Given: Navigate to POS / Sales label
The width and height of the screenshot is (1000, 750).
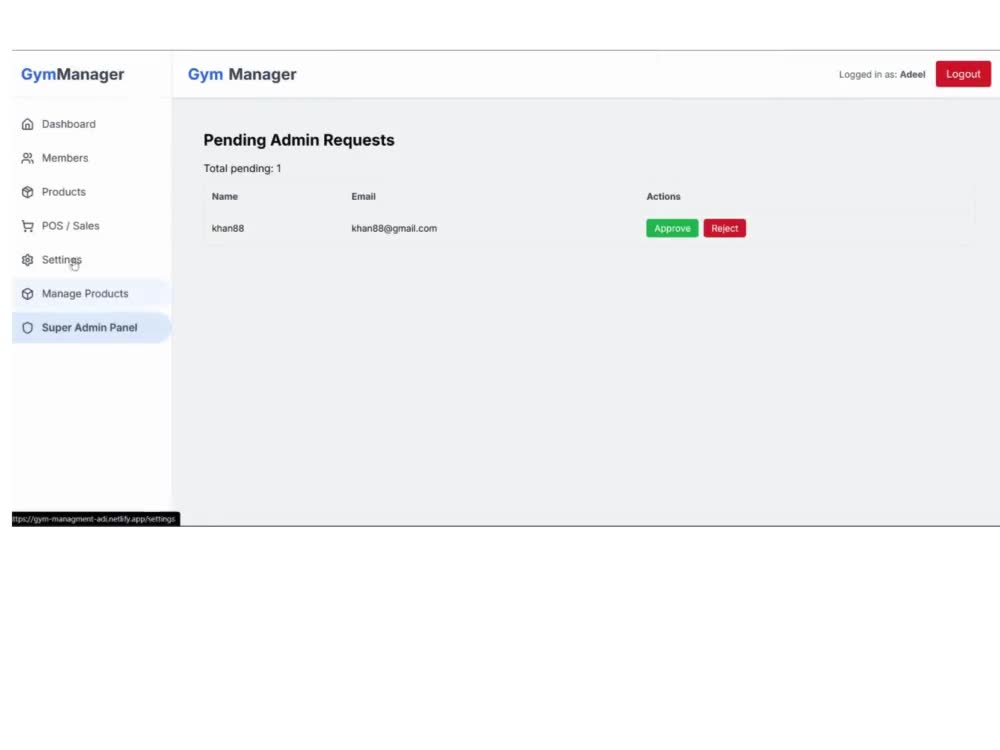Looking at the screenshot, I should pos(71,226).
